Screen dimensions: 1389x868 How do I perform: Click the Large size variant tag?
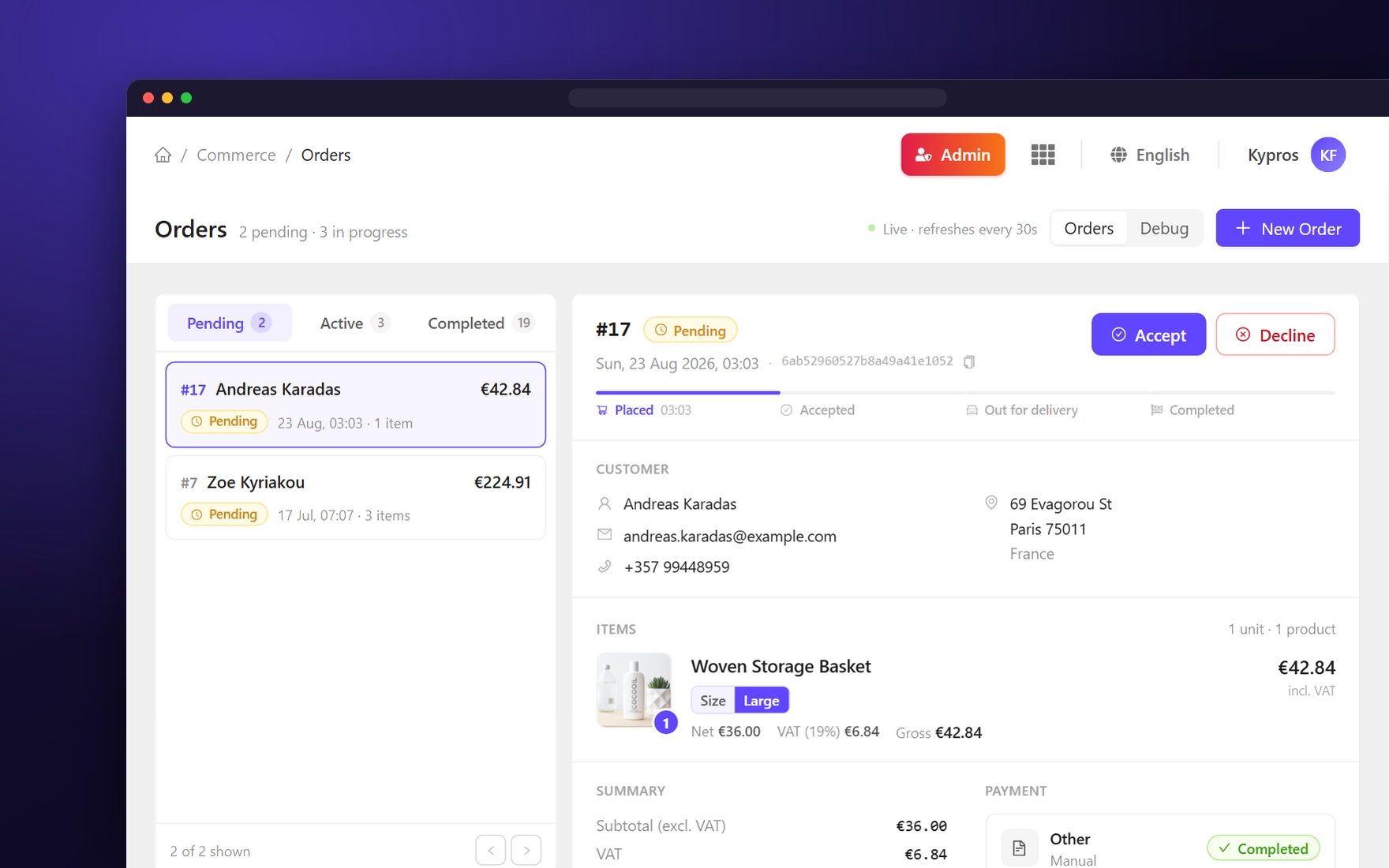(762, 700)
